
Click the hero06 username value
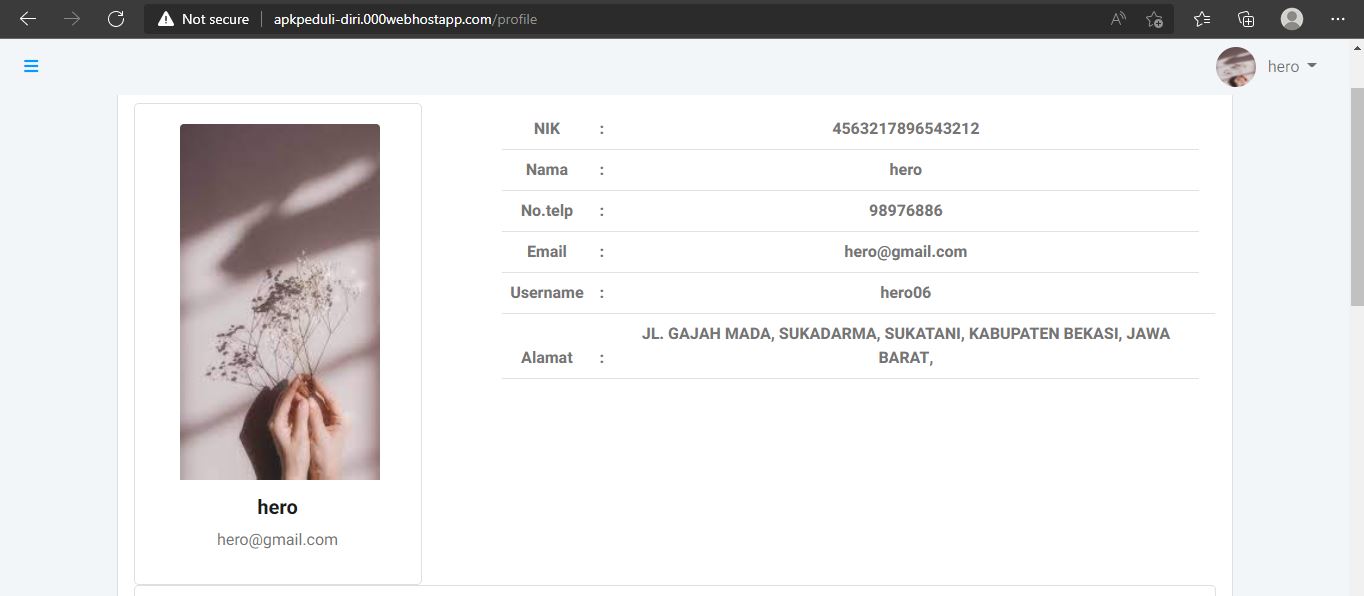[905, 293]
